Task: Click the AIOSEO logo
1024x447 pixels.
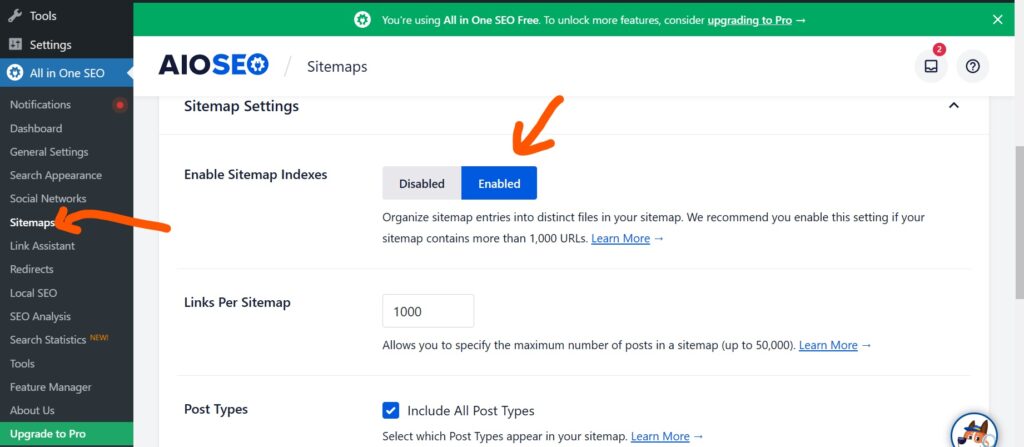Action: pos(214,65)
